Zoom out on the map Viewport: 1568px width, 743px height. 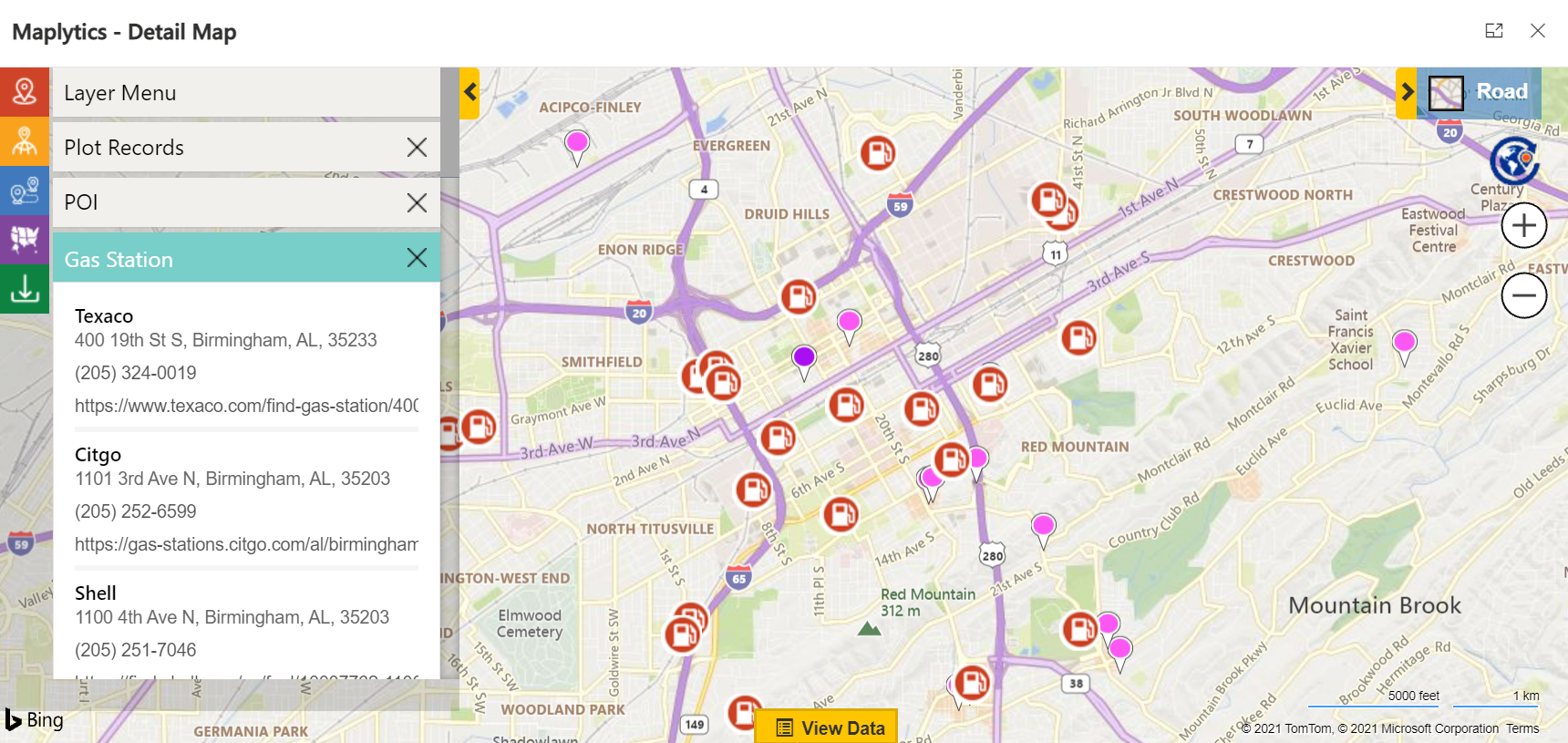[x=1524, y=295]
